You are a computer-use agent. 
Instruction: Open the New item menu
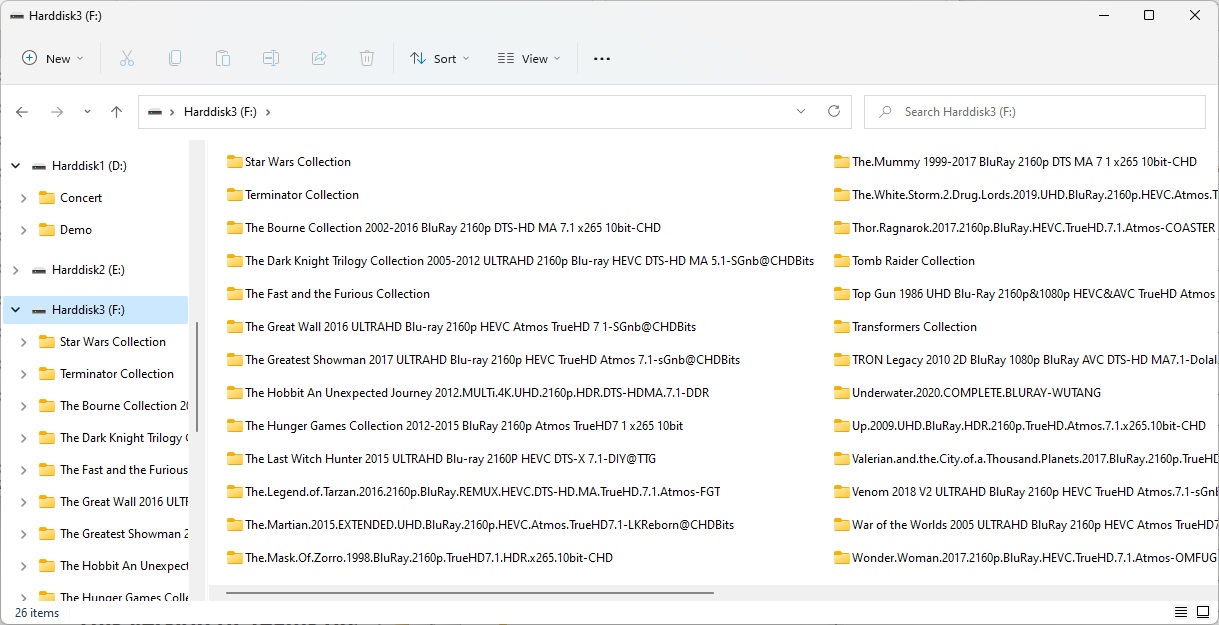tap(53, 59)
